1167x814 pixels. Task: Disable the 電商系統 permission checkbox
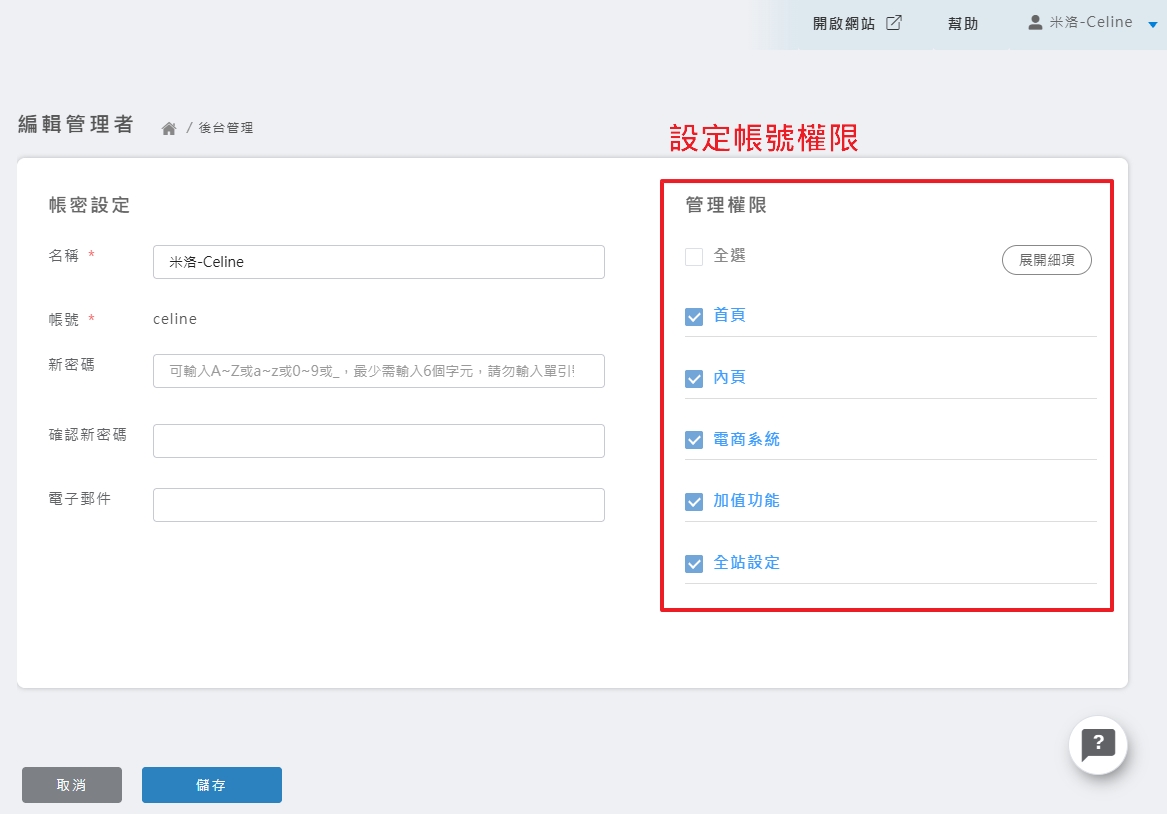(694, 440)
